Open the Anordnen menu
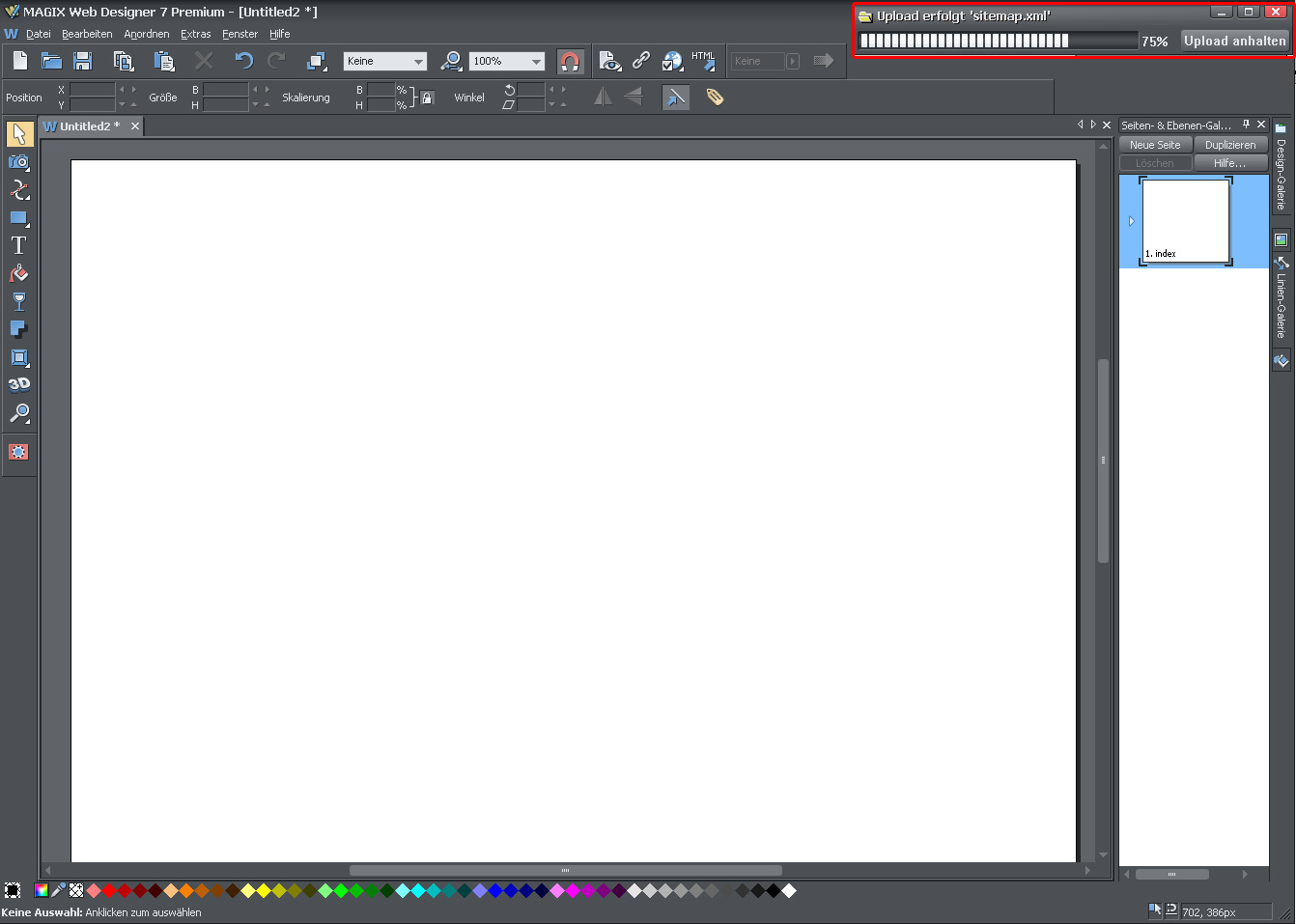1296x924 pixels. 147,34
